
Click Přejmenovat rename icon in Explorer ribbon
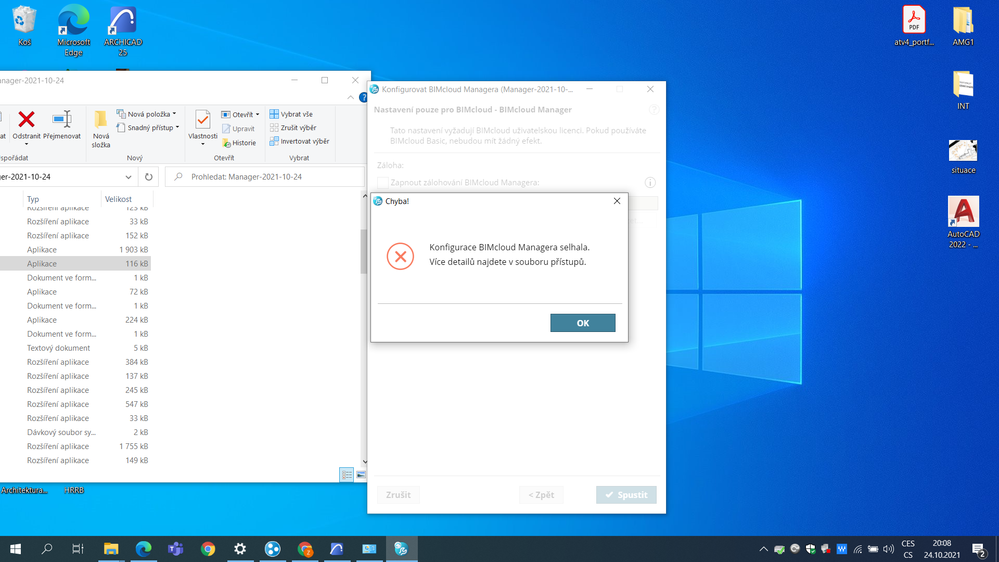click(62, 126)
